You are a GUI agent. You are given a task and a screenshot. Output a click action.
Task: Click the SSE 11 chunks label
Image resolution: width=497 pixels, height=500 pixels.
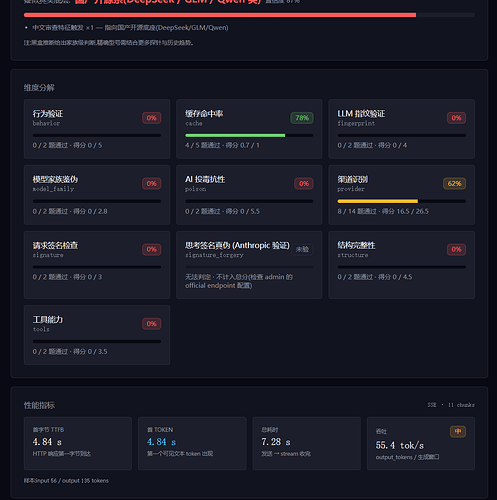[x=451, y=405]
